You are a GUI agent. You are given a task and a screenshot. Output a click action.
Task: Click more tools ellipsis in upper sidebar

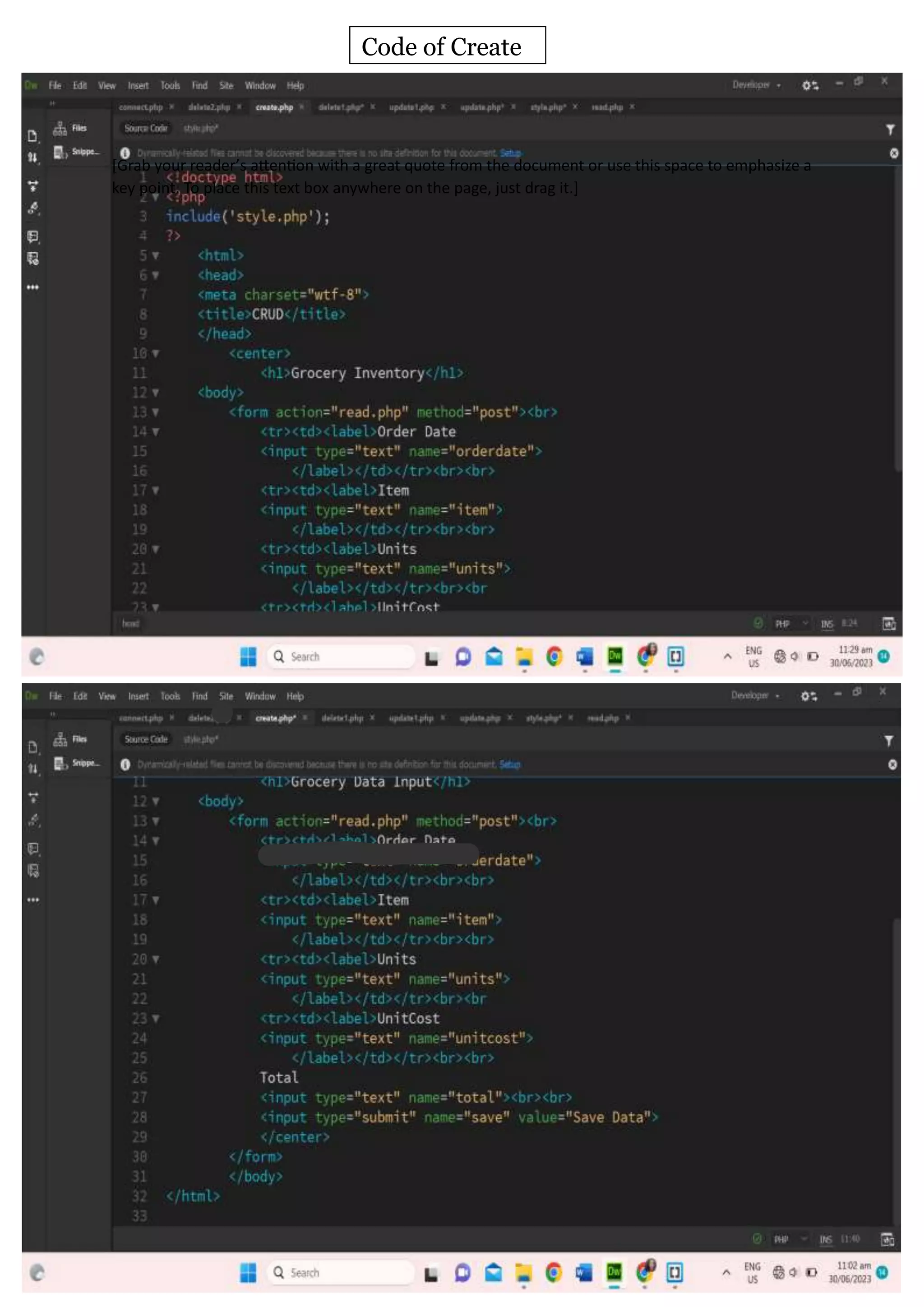[x=32, y=287]
